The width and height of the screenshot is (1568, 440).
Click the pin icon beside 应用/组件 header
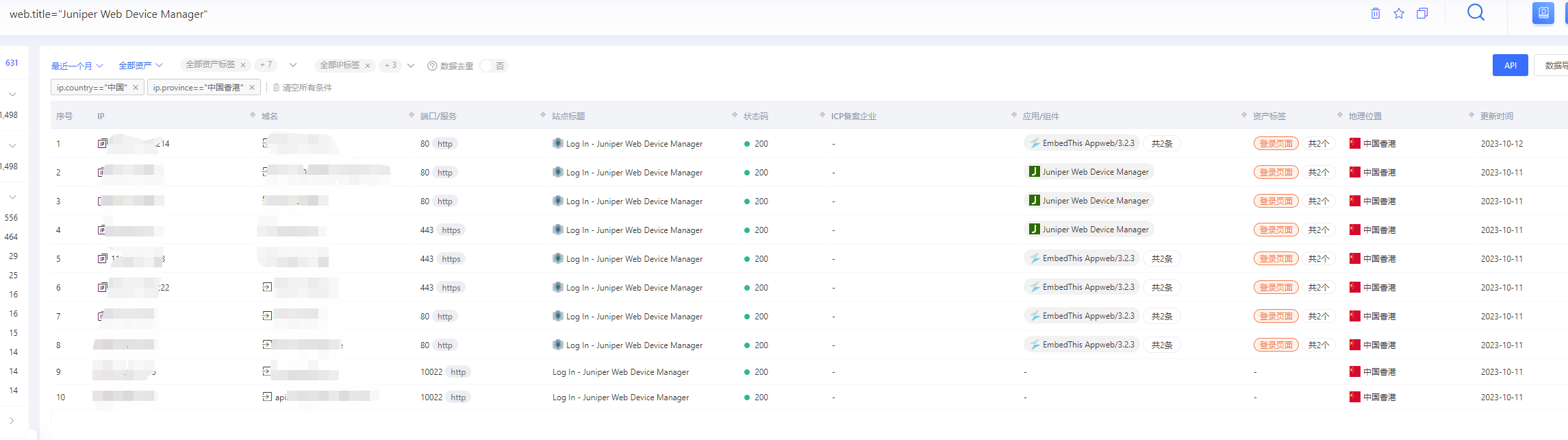(1014, 115)
